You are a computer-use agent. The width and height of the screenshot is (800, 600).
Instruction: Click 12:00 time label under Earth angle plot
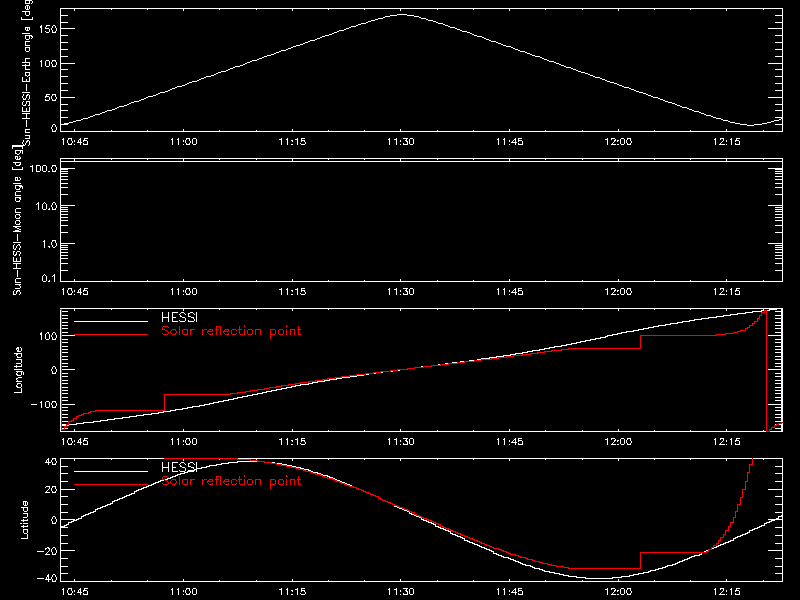pos(618,142)
